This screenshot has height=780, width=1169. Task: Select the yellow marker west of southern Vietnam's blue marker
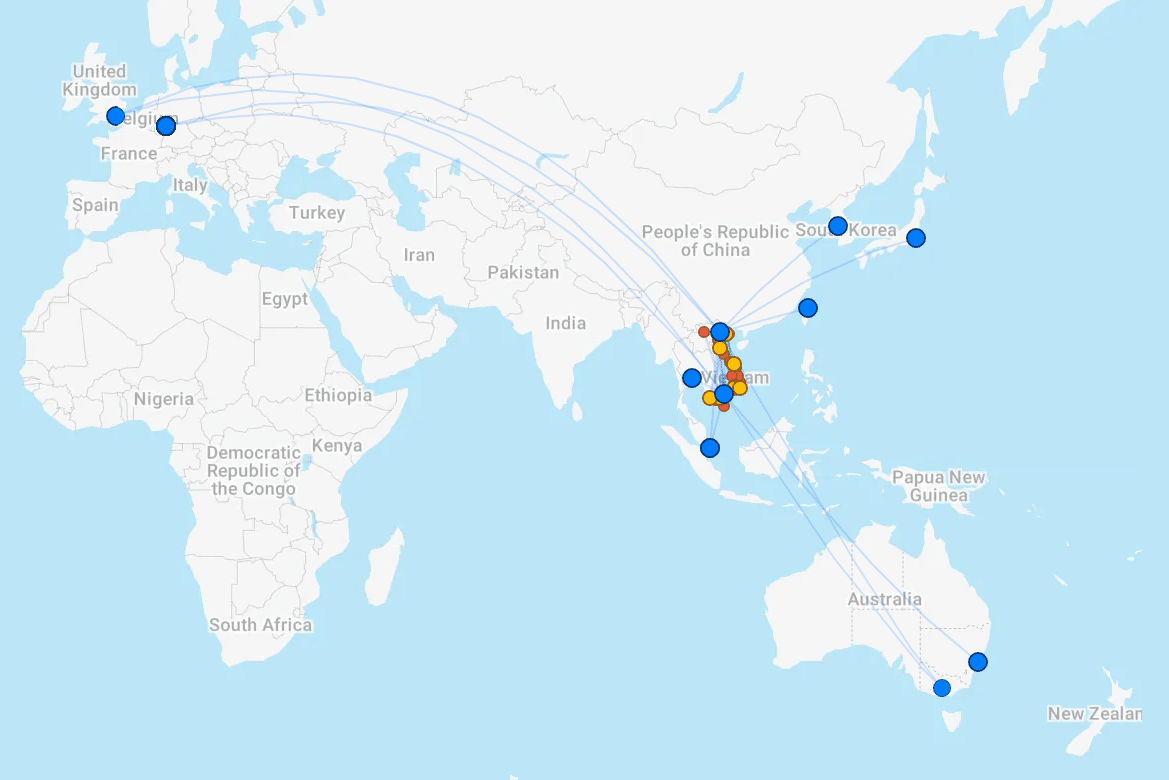(x=709, y=398)
